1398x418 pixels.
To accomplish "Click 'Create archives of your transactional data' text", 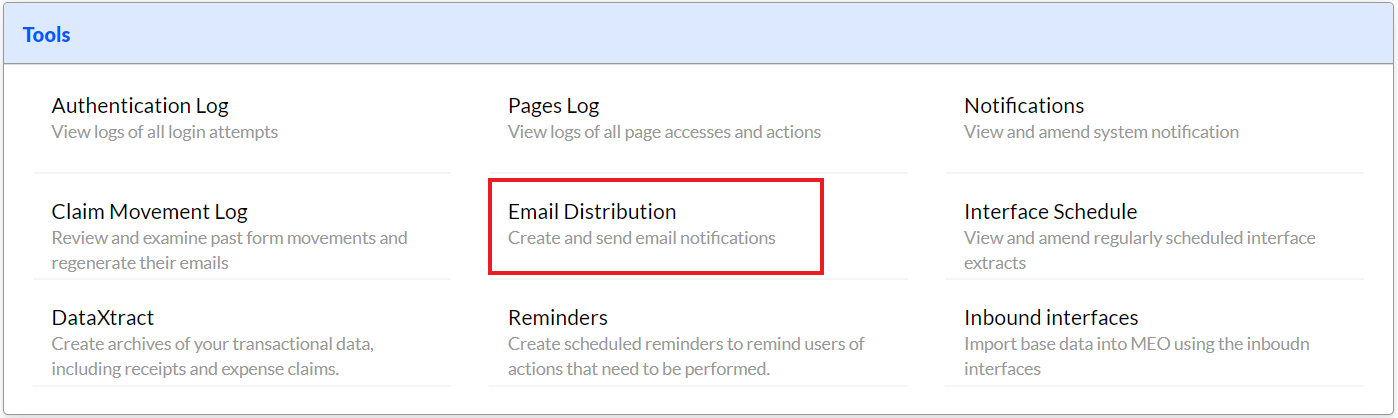I will (x=212, y=343).
